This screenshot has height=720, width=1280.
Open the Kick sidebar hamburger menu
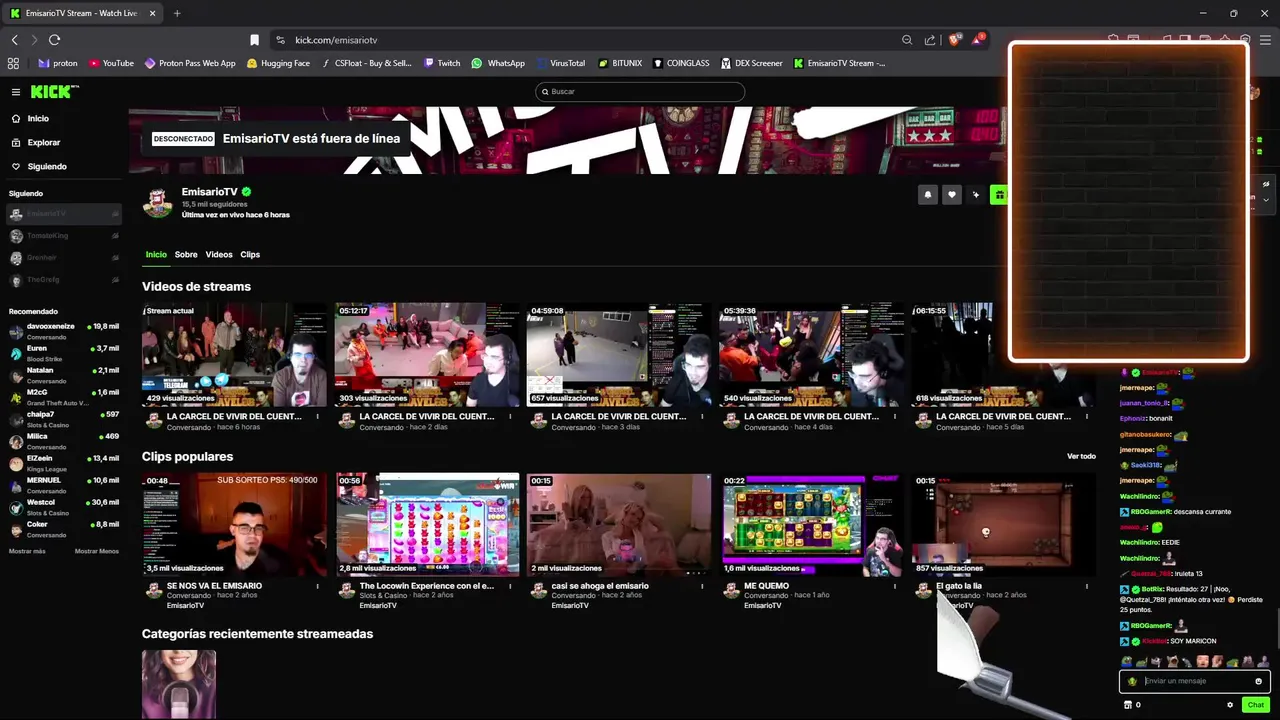click(16, 92)
